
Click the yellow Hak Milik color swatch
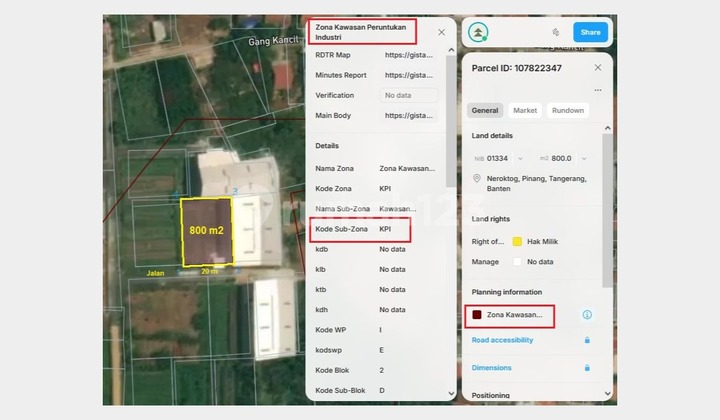click(517, 241)
